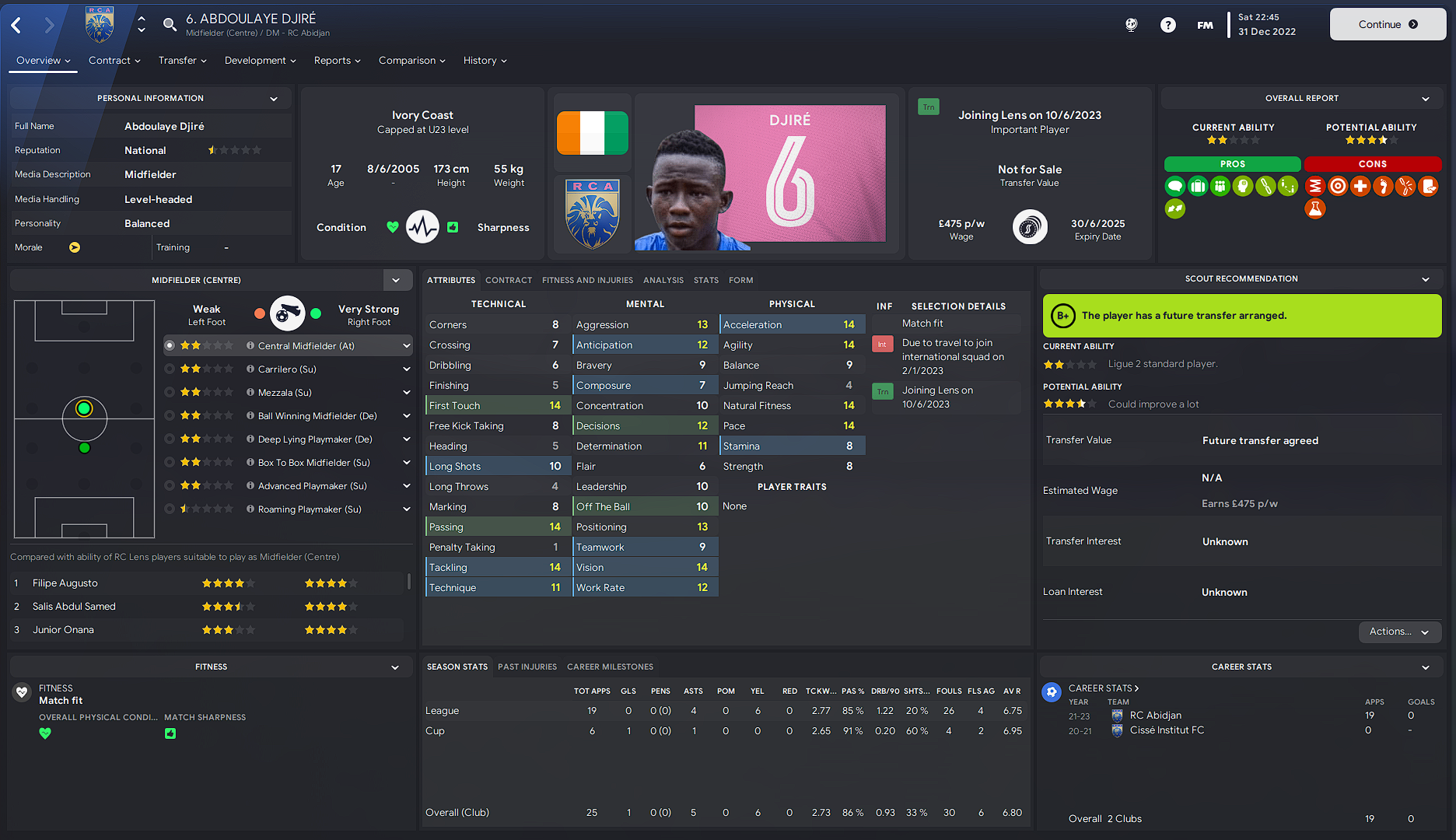The image size is (1456, 840).
Task: Select Deep Lying Playmaker (De) radio button
Action: 170,439
